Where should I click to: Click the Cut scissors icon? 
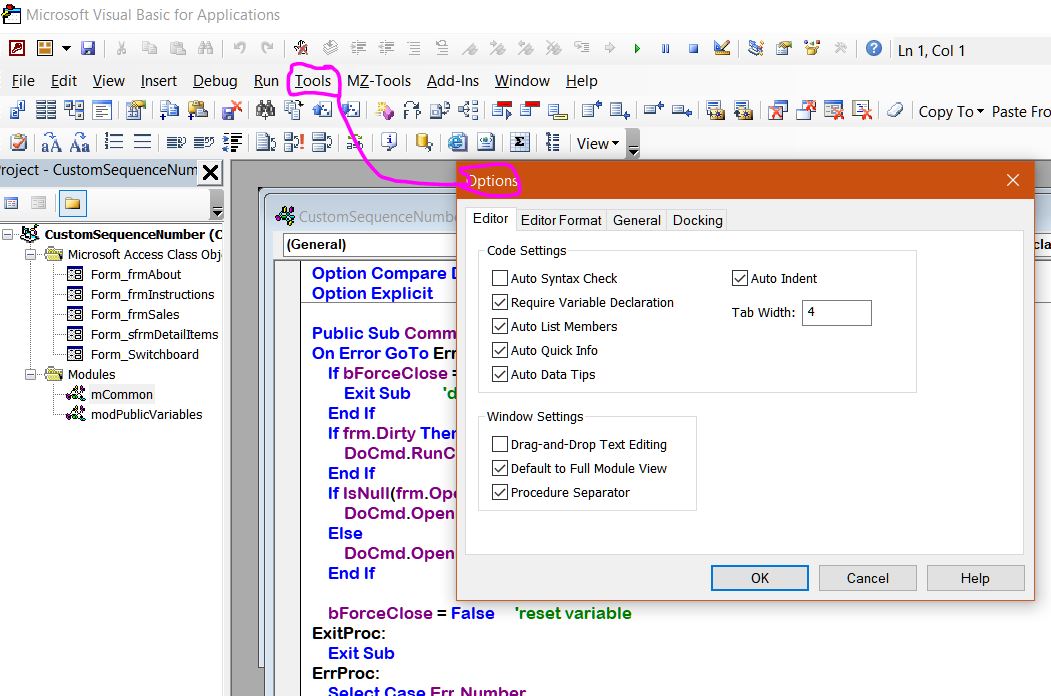[121, 48]
